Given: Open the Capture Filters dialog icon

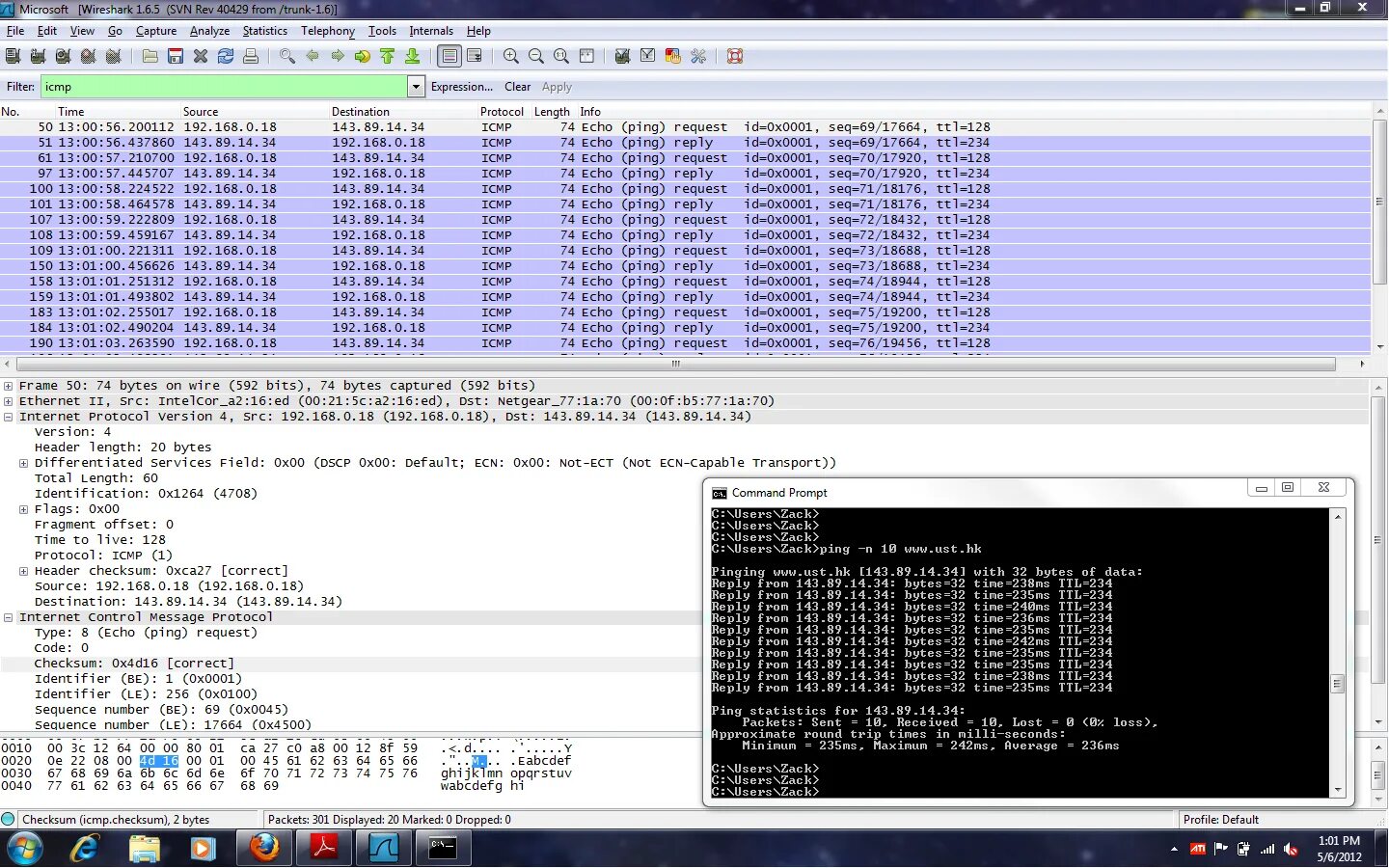Looking at the screenshot, I should click(x=623, y=56).
